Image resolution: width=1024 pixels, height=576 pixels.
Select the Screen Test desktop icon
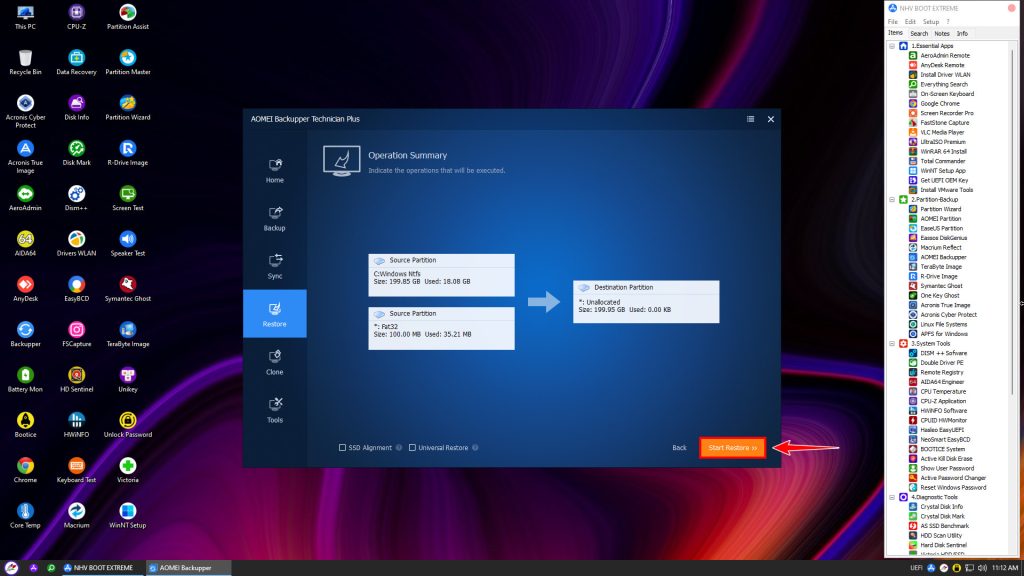(x=128, y=199)
